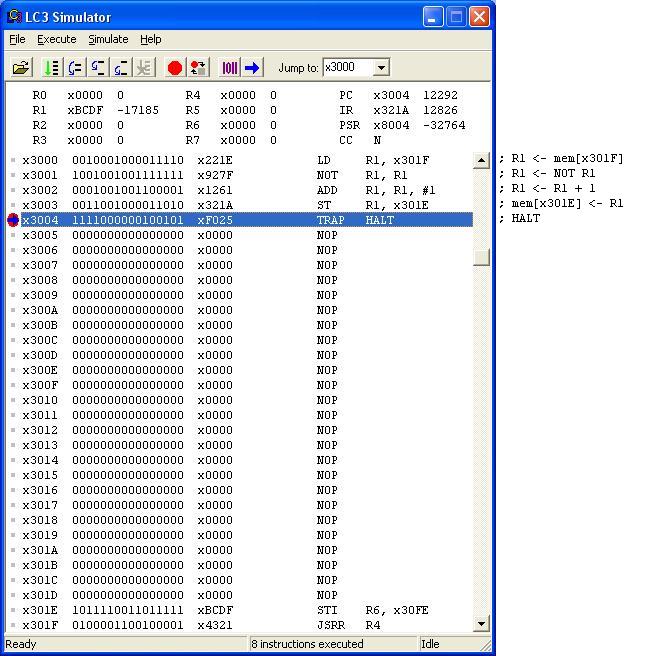Open the Simulate menu
The height and width of the screenshot is (656, 663).
(108, 39)
